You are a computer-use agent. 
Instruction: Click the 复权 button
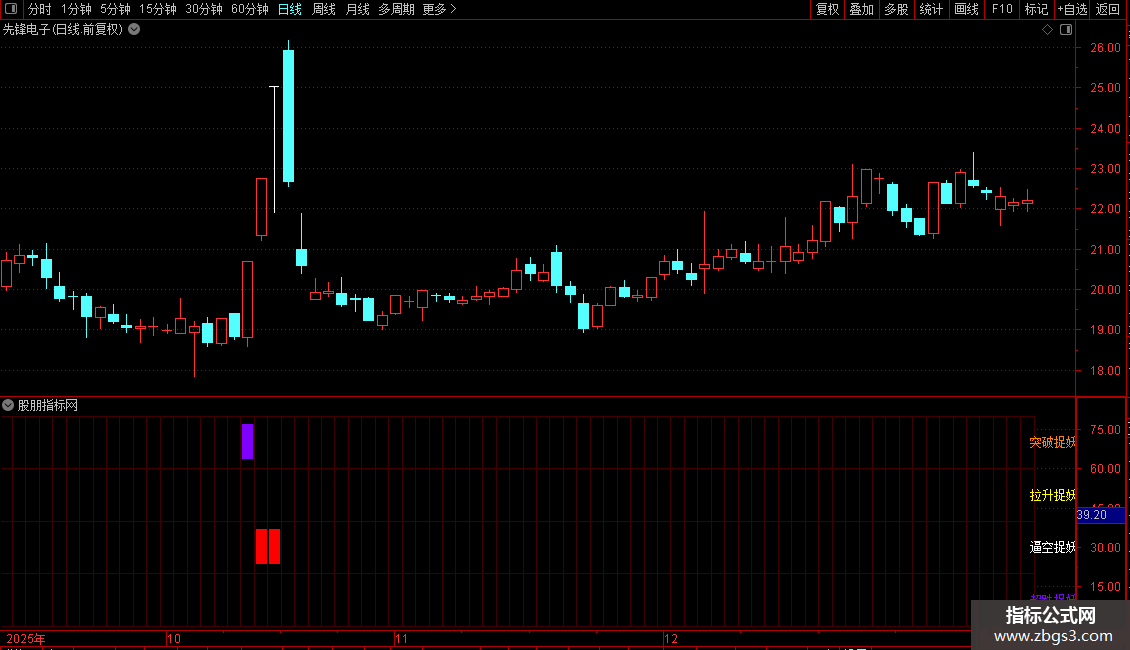point(827,9)
